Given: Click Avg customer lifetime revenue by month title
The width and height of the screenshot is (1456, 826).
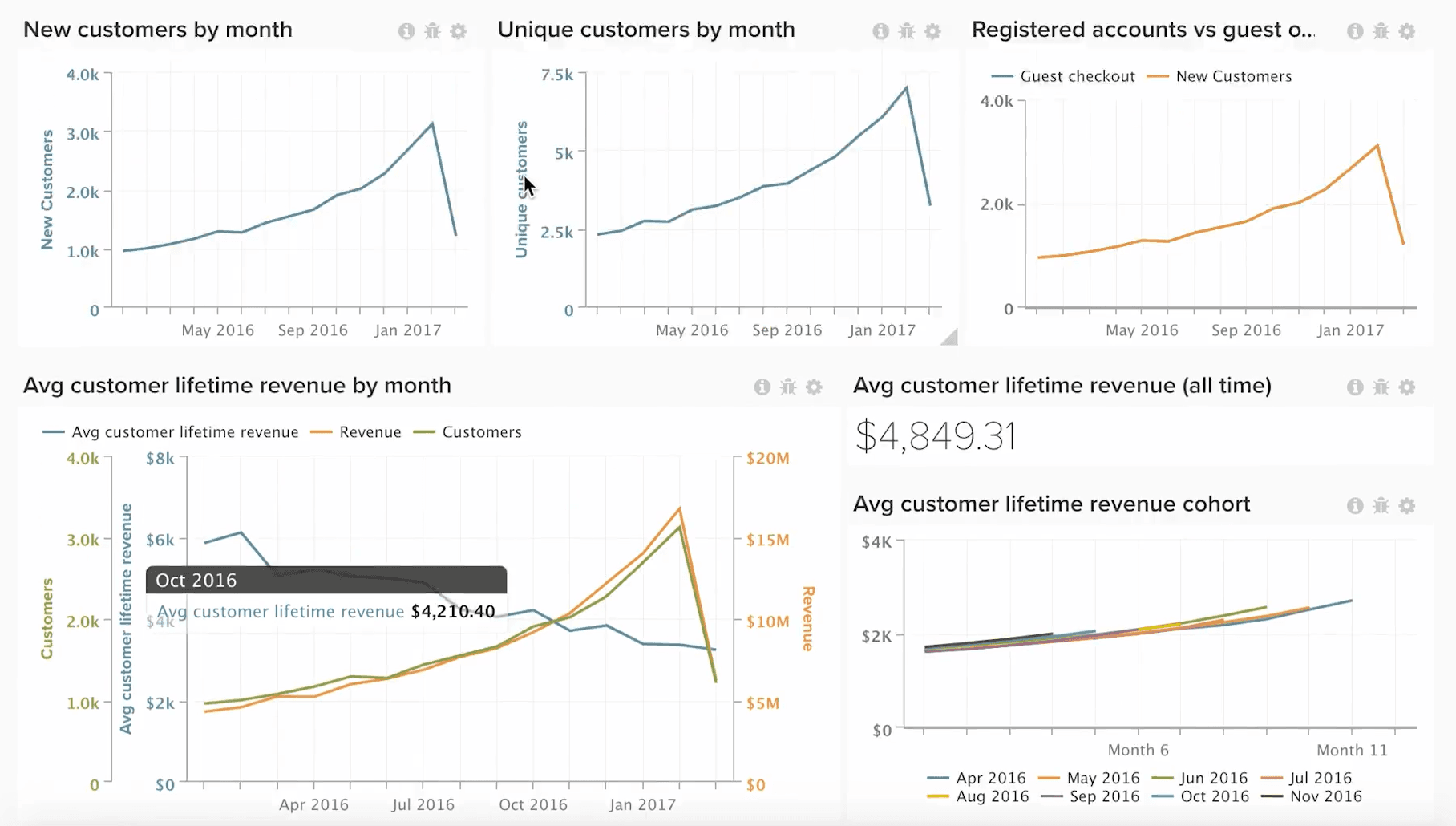Looking at the screenshot, I should [237, 386].
